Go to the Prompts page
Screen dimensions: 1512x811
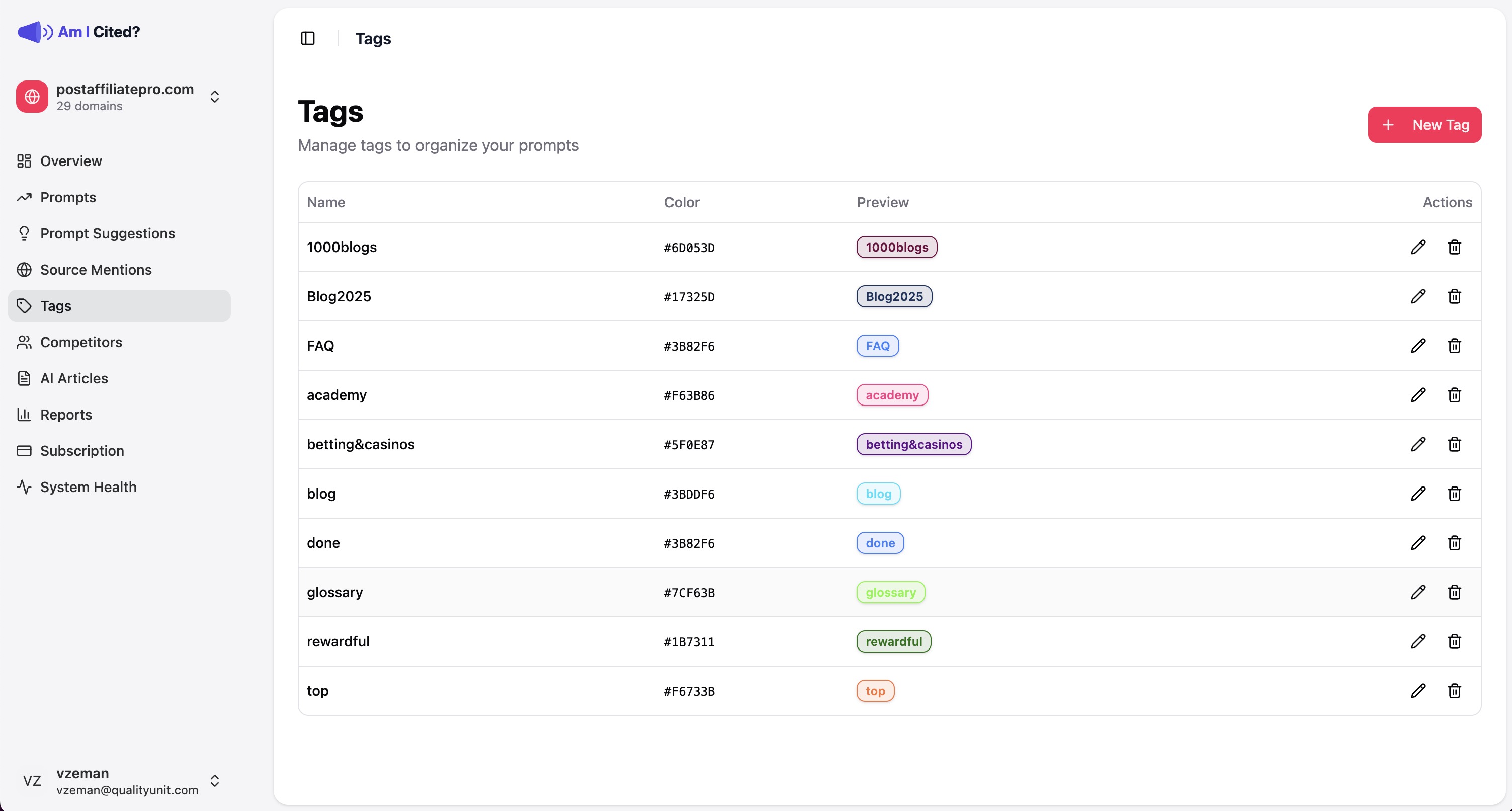[x=67, y=197]
